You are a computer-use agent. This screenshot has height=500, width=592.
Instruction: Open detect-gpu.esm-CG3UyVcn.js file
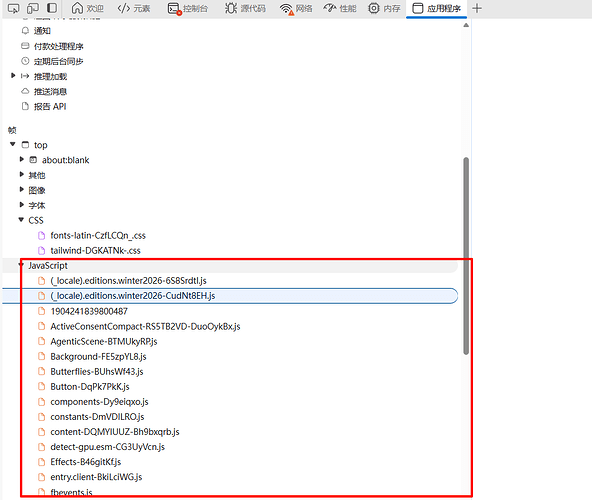pos(108,447)
